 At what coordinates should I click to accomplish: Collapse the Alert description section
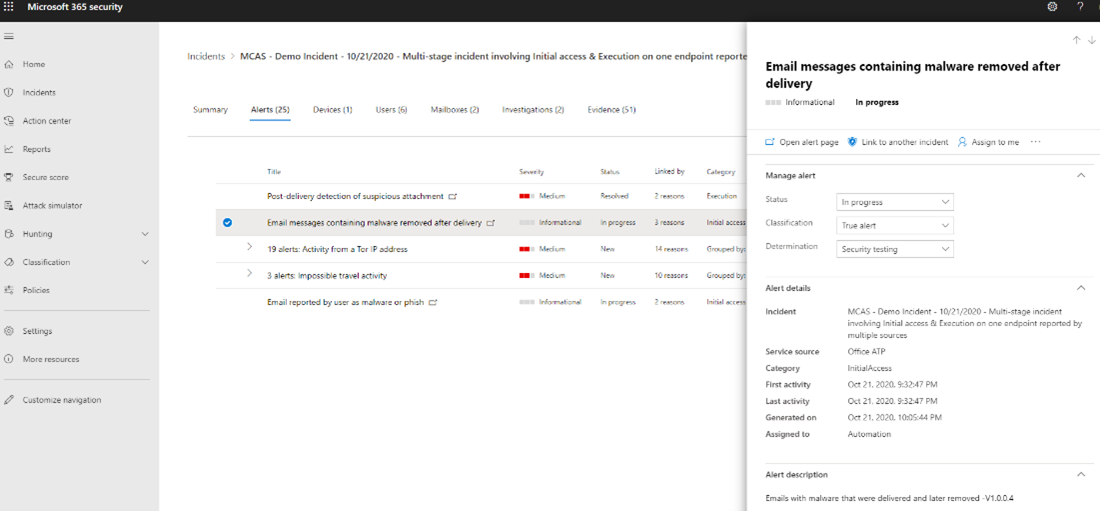pos(1081,474)
